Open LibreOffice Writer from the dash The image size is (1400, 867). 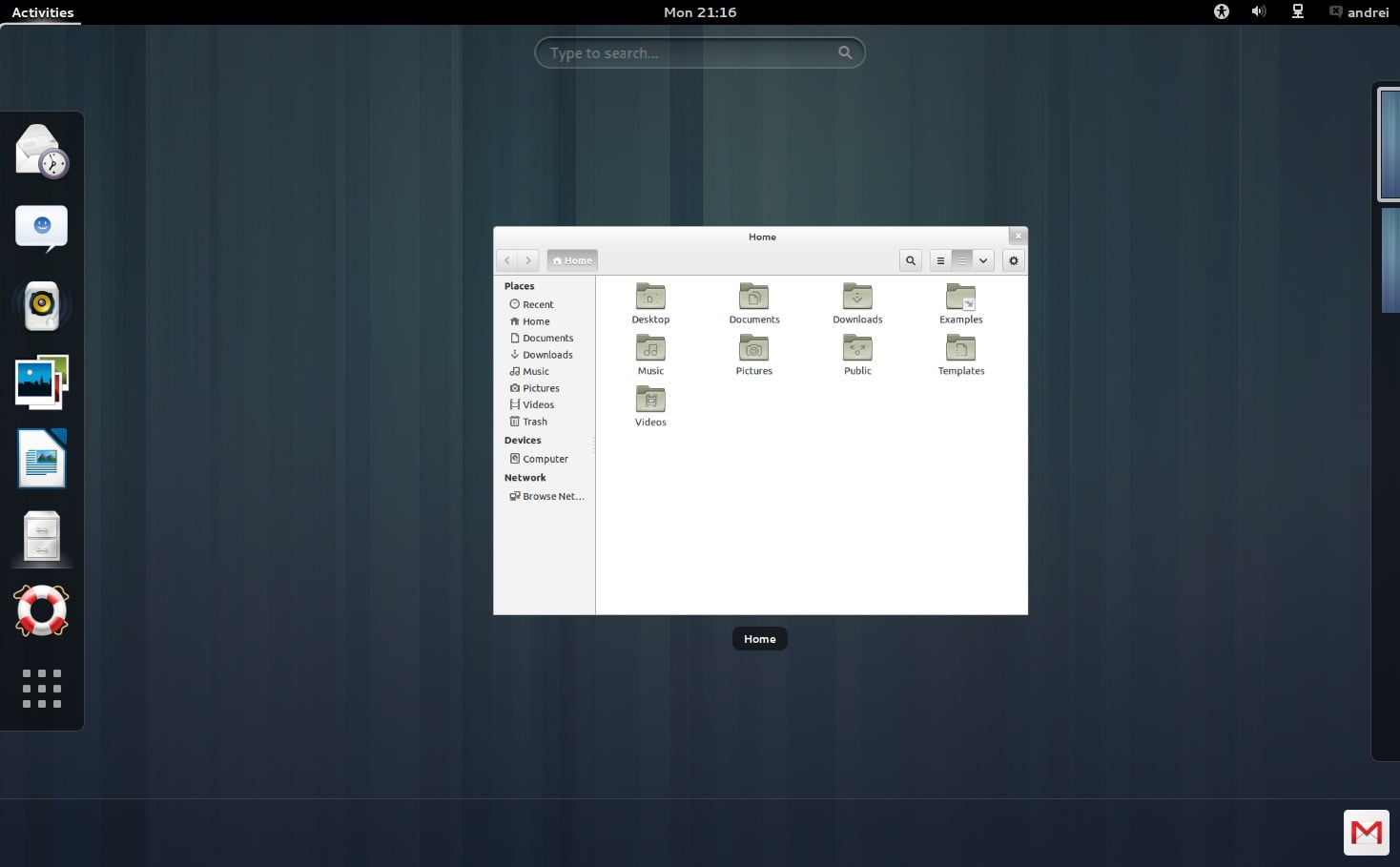pyautogui.click(x=42, y=458)
